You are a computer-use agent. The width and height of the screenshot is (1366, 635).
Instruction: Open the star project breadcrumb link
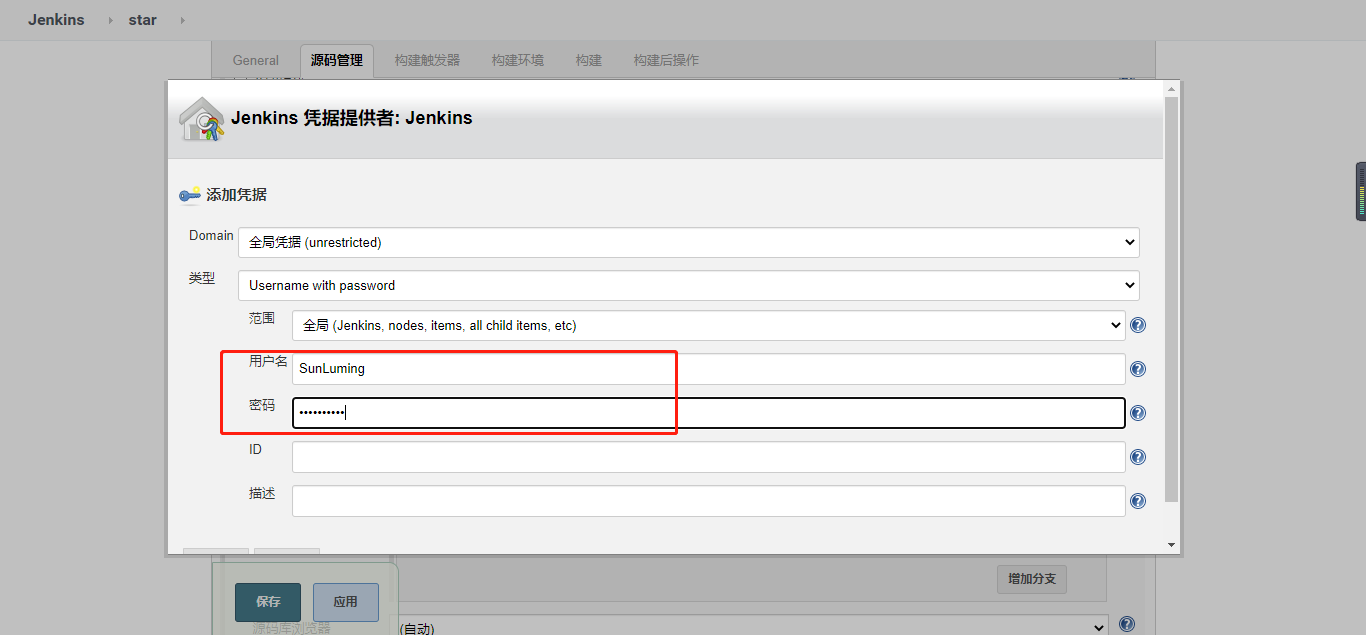pos(143,20)
